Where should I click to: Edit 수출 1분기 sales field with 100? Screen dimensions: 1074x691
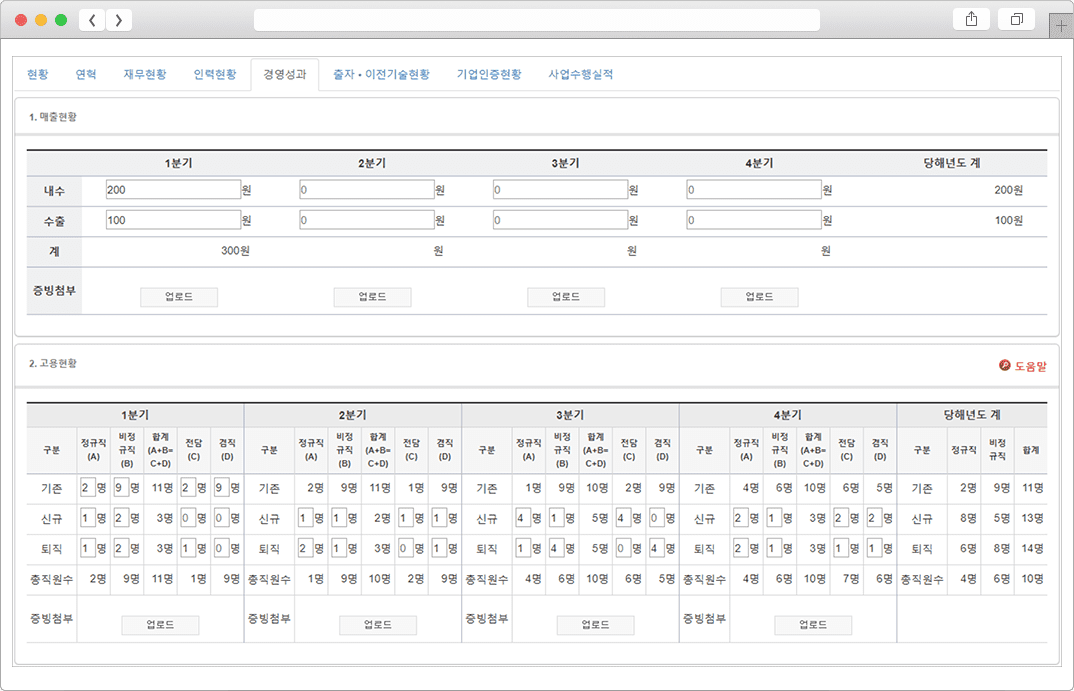point(173,220)
